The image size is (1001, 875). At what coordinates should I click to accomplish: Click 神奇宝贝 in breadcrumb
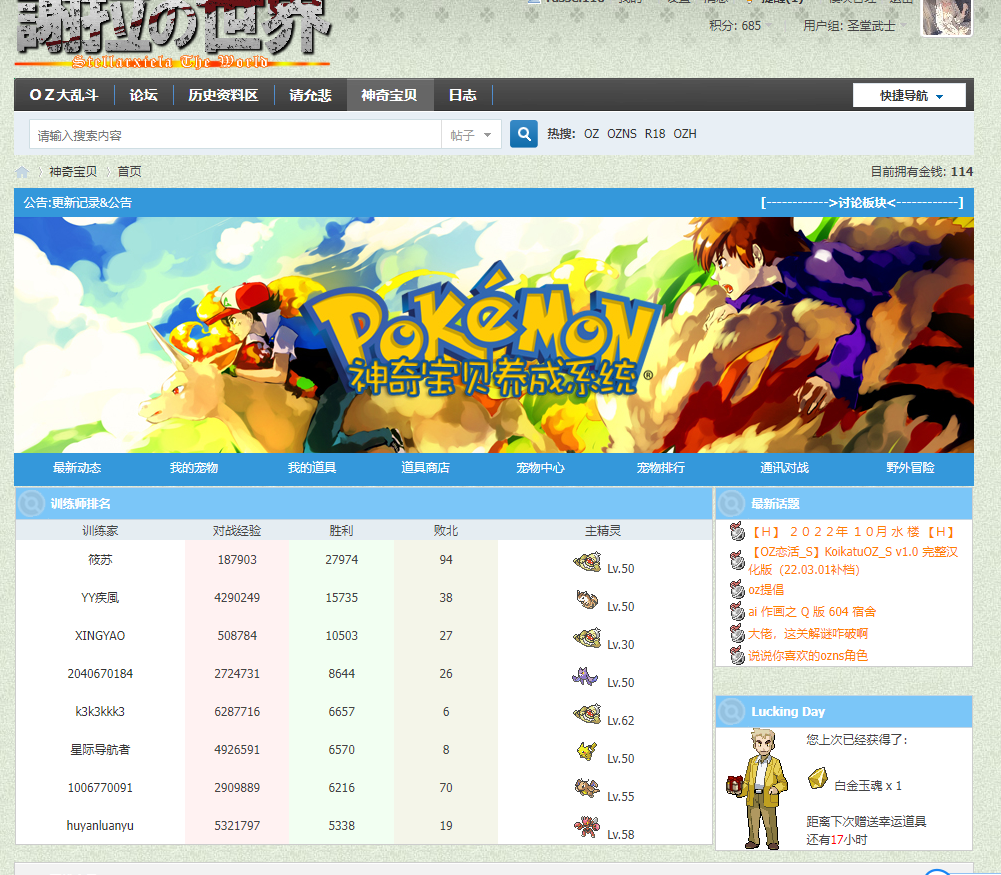click(x=73, y=172)
